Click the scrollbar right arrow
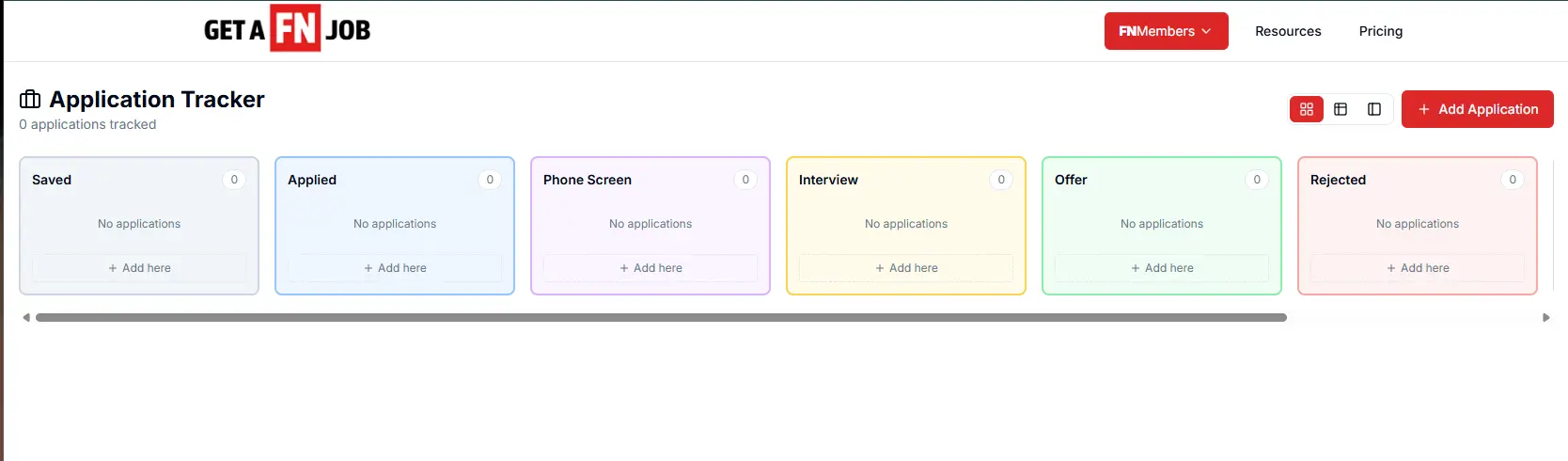 point(1545,318)
